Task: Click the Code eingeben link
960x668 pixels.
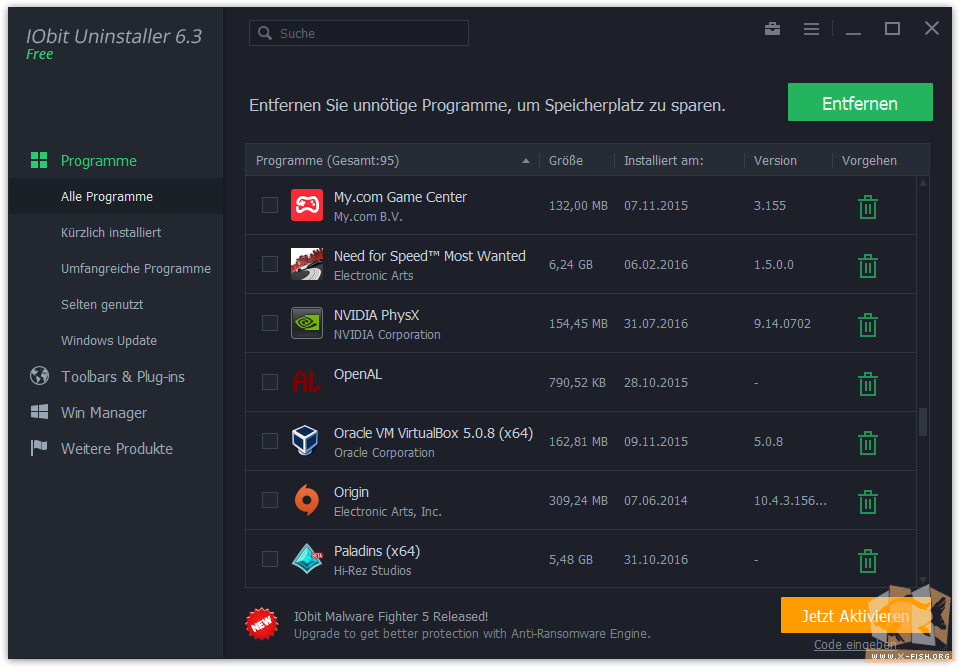Action: (x=855, y=644)
